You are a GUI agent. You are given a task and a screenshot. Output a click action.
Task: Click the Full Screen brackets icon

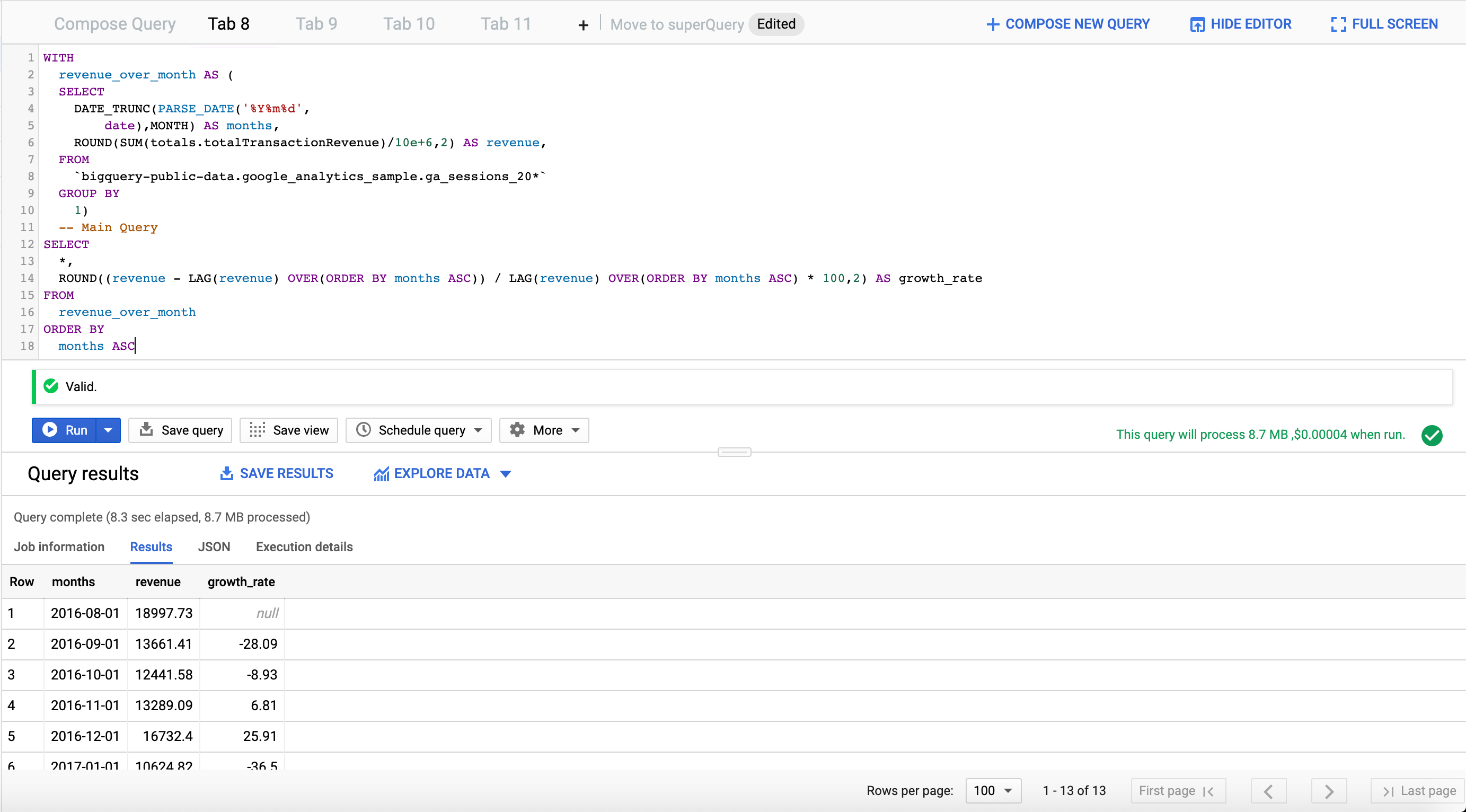coord(1338,24)
